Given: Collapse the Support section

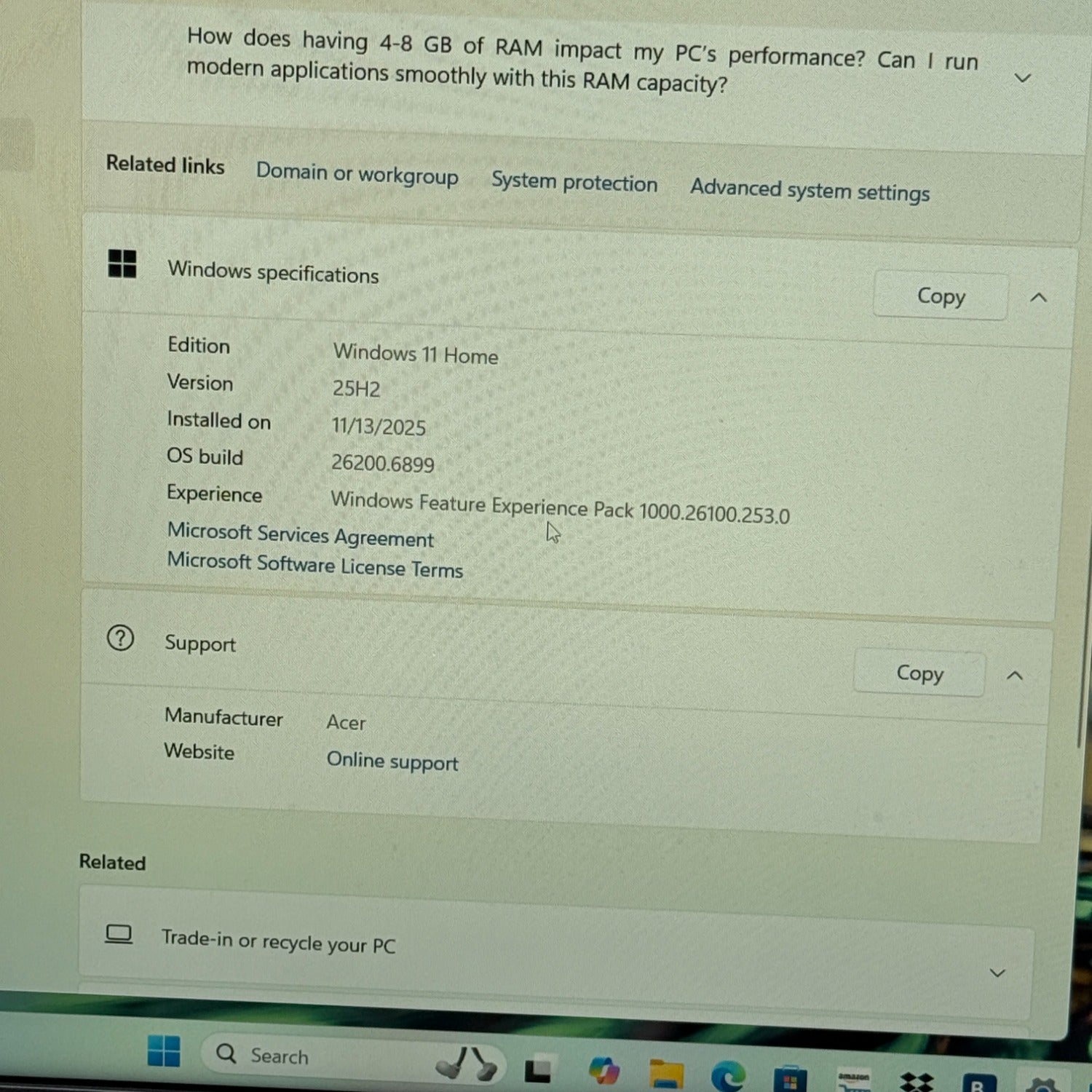Looking at the screenshot, I should [1015, 676].
